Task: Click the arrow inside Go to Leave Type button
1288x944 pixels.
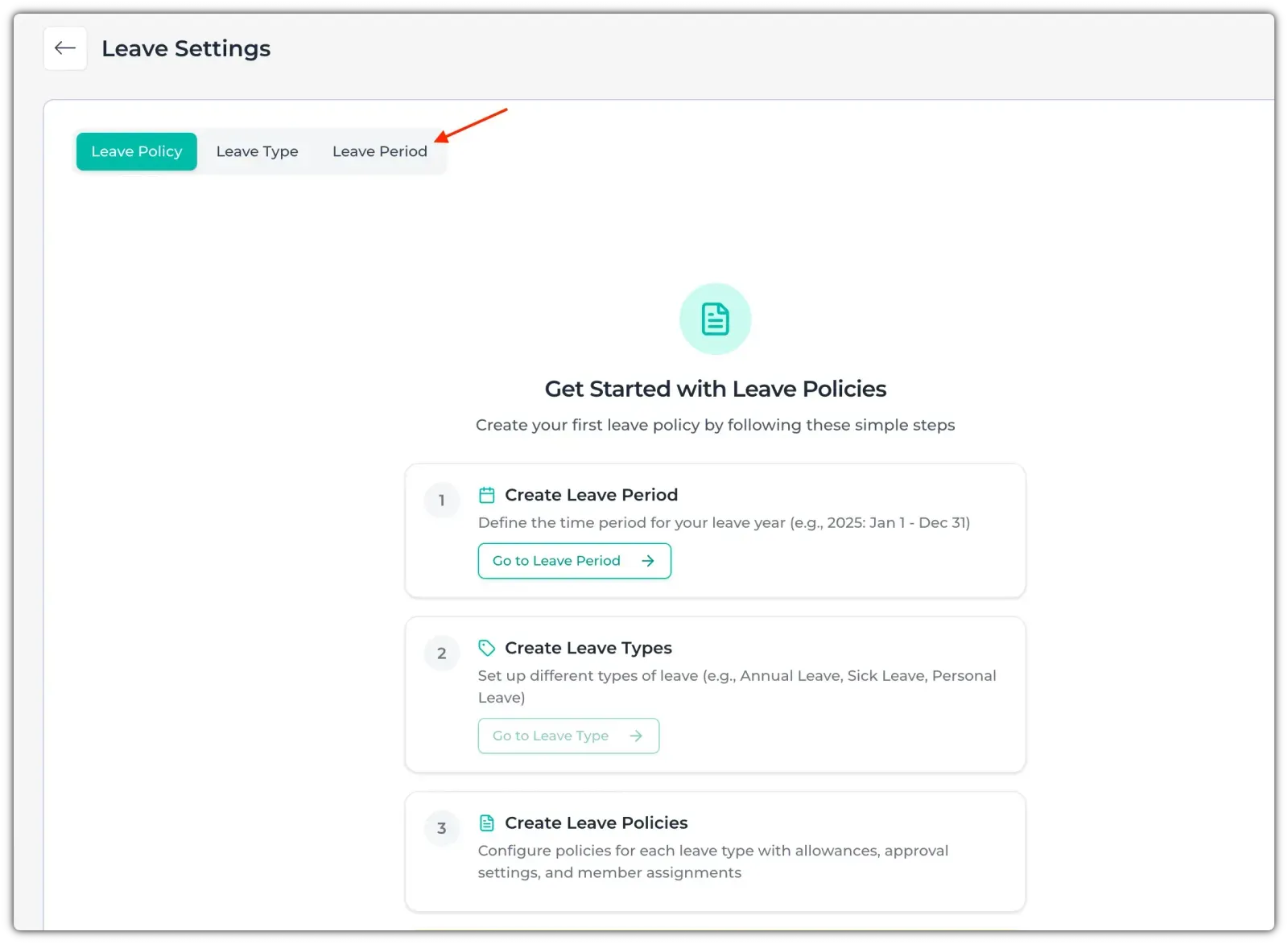Action: coord(636,736)
